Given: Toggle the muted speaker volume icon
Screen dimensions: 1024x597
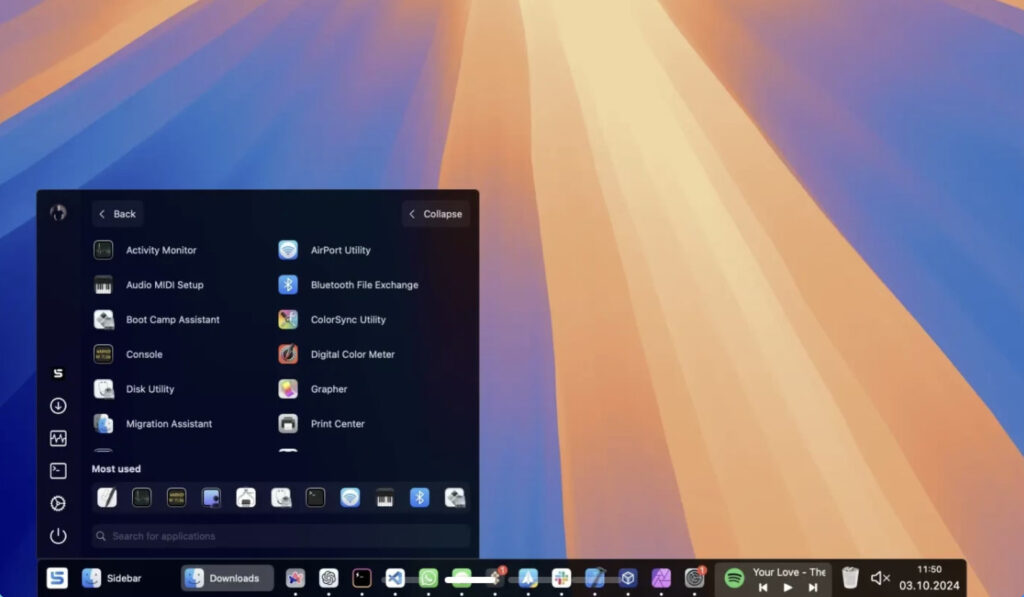Looking at the screenshot, I should 880,578.
